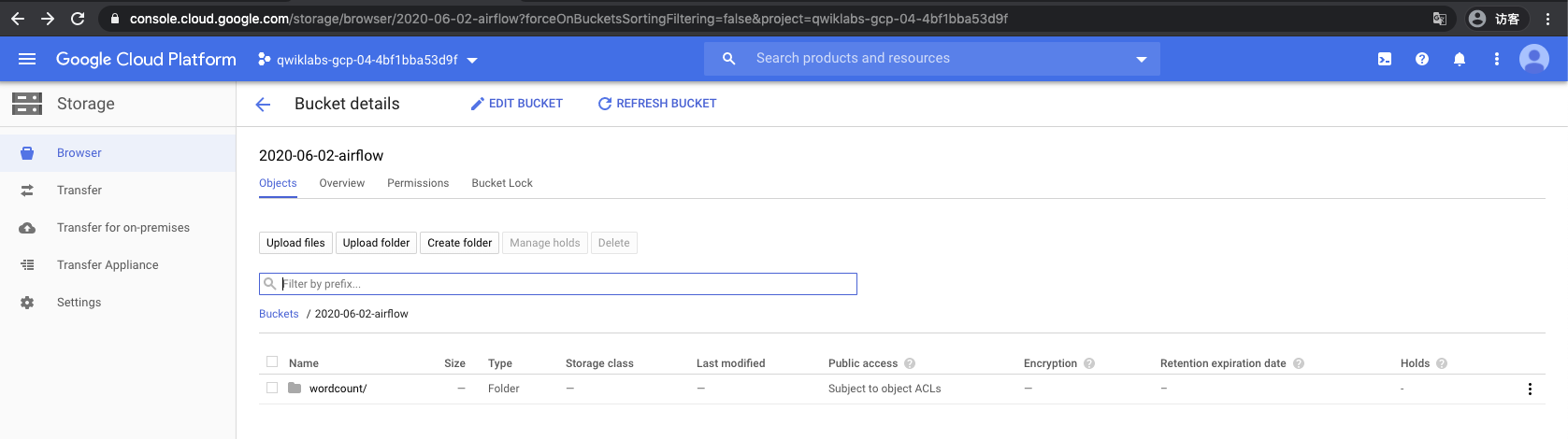Screen dimensions: 1568x439
Task: Switch to the Permissions tab
Action: (418, 183)
